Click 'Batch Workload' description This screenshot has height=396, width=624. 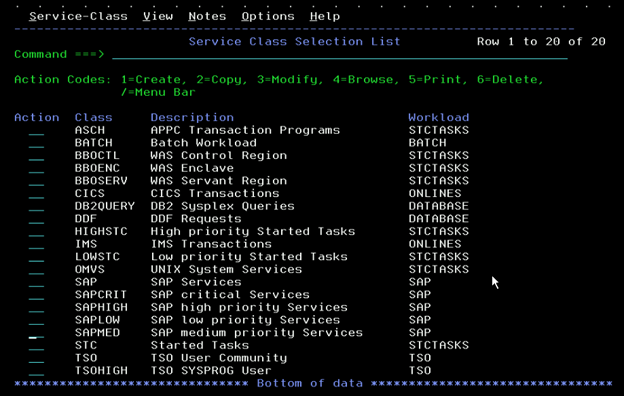pyautogui.click(x=203, y=142)
